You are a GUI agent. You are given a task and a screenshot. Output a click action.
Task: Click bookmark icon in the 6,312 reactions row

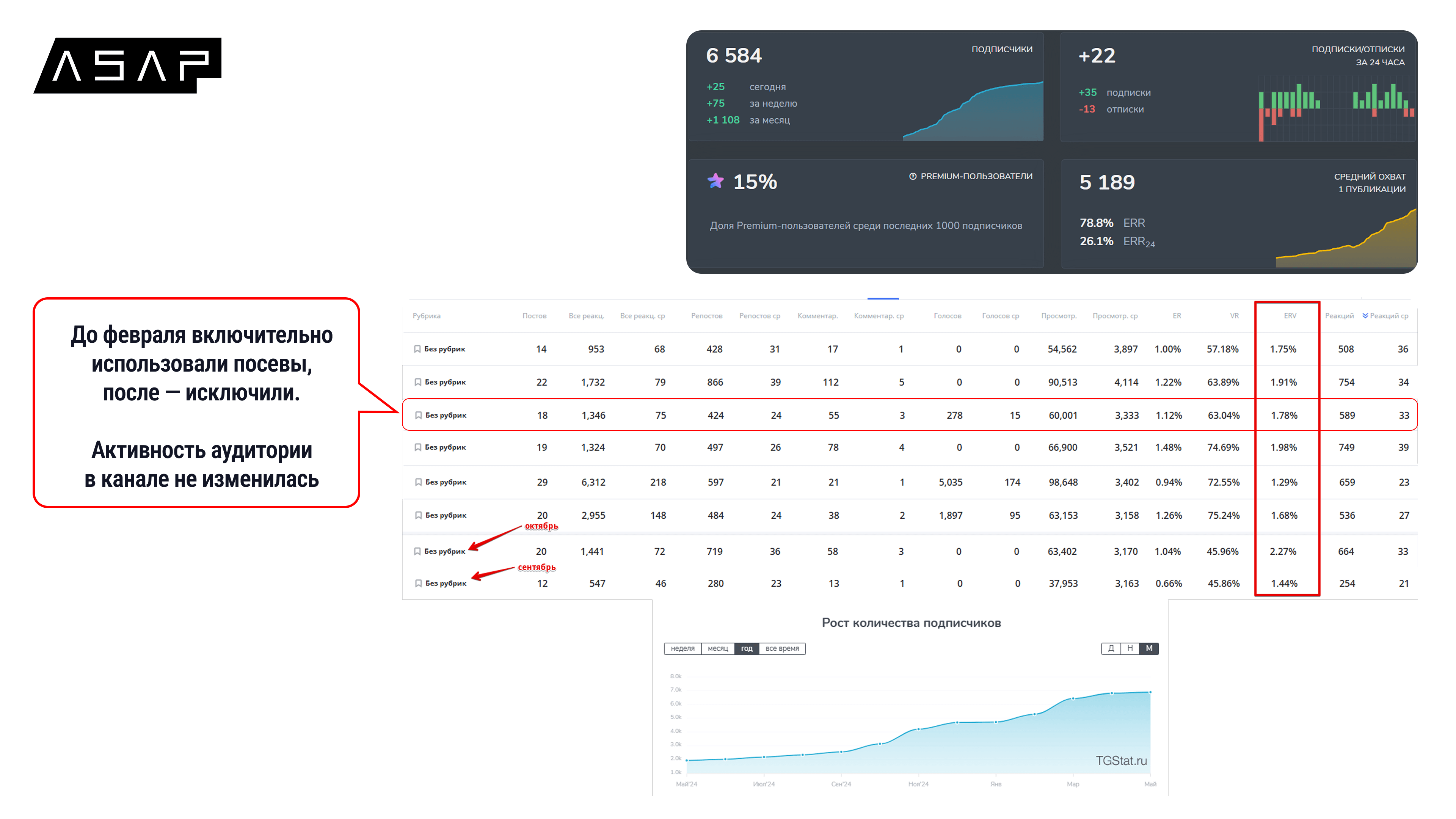(418, 482)
